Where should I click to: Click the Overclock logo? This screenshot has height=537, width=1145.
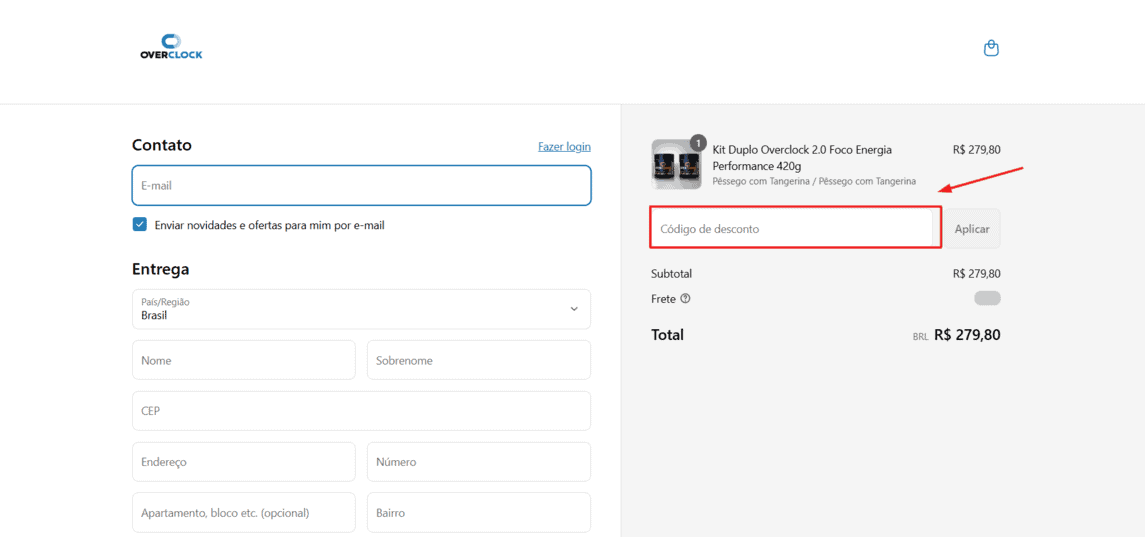(171, 47)
